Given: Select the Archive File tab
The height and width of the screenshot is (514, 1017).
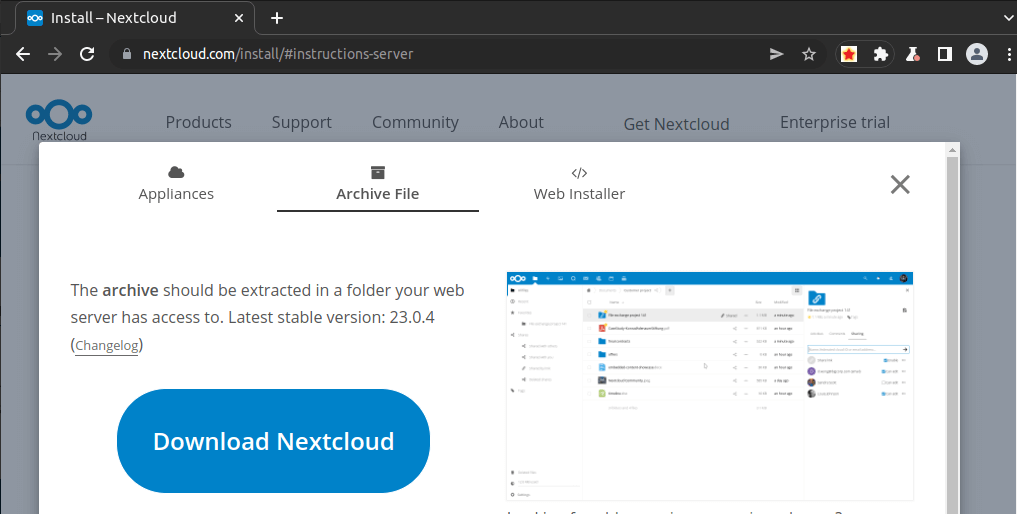Looking at the screenshot, I should (x=377, y=184).
